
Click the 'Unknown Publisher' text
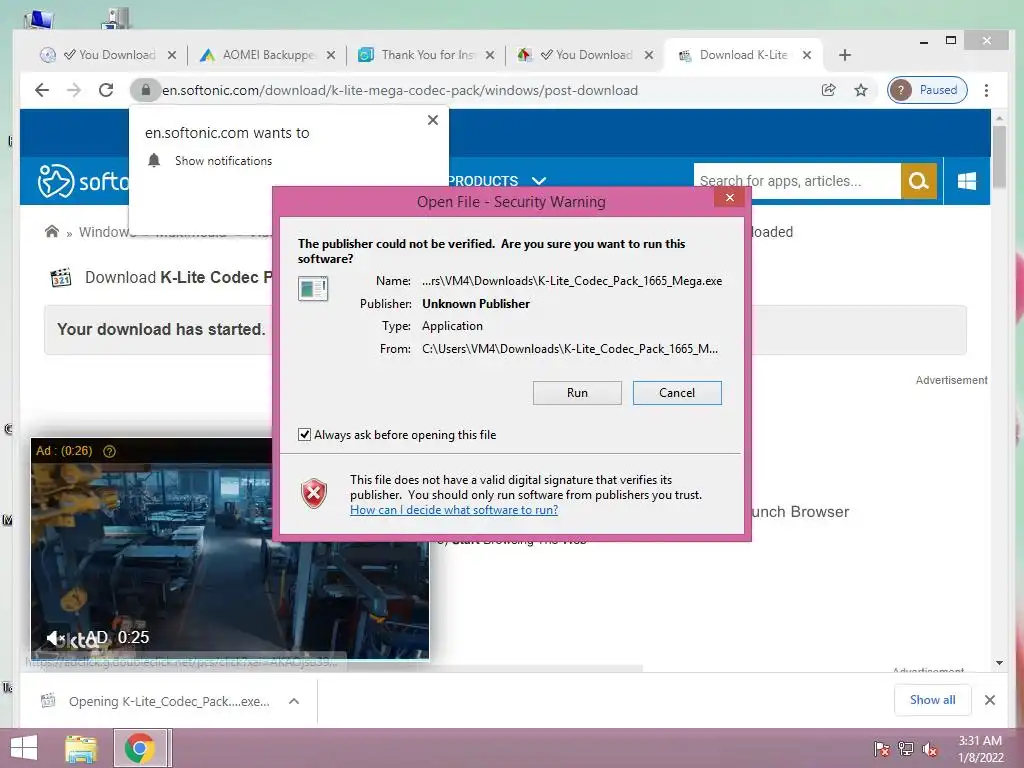(x=475, y=304)
